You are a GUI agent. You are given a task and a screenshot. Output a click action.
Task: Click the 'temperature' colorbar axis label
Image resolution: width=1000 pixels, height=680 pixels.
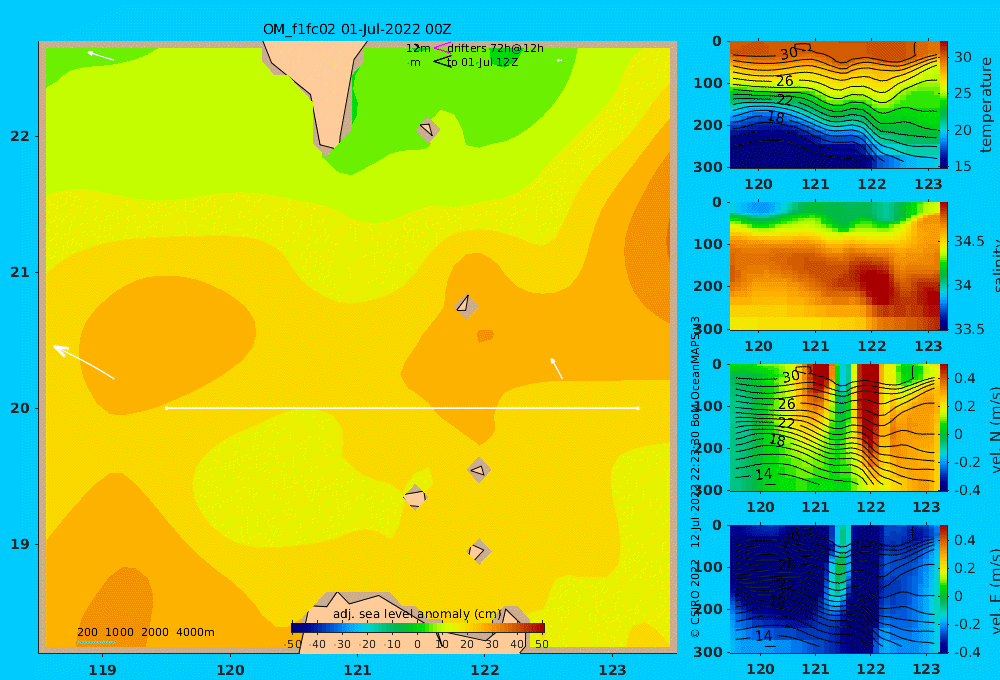pyautogui.click(x=987, y=105)
